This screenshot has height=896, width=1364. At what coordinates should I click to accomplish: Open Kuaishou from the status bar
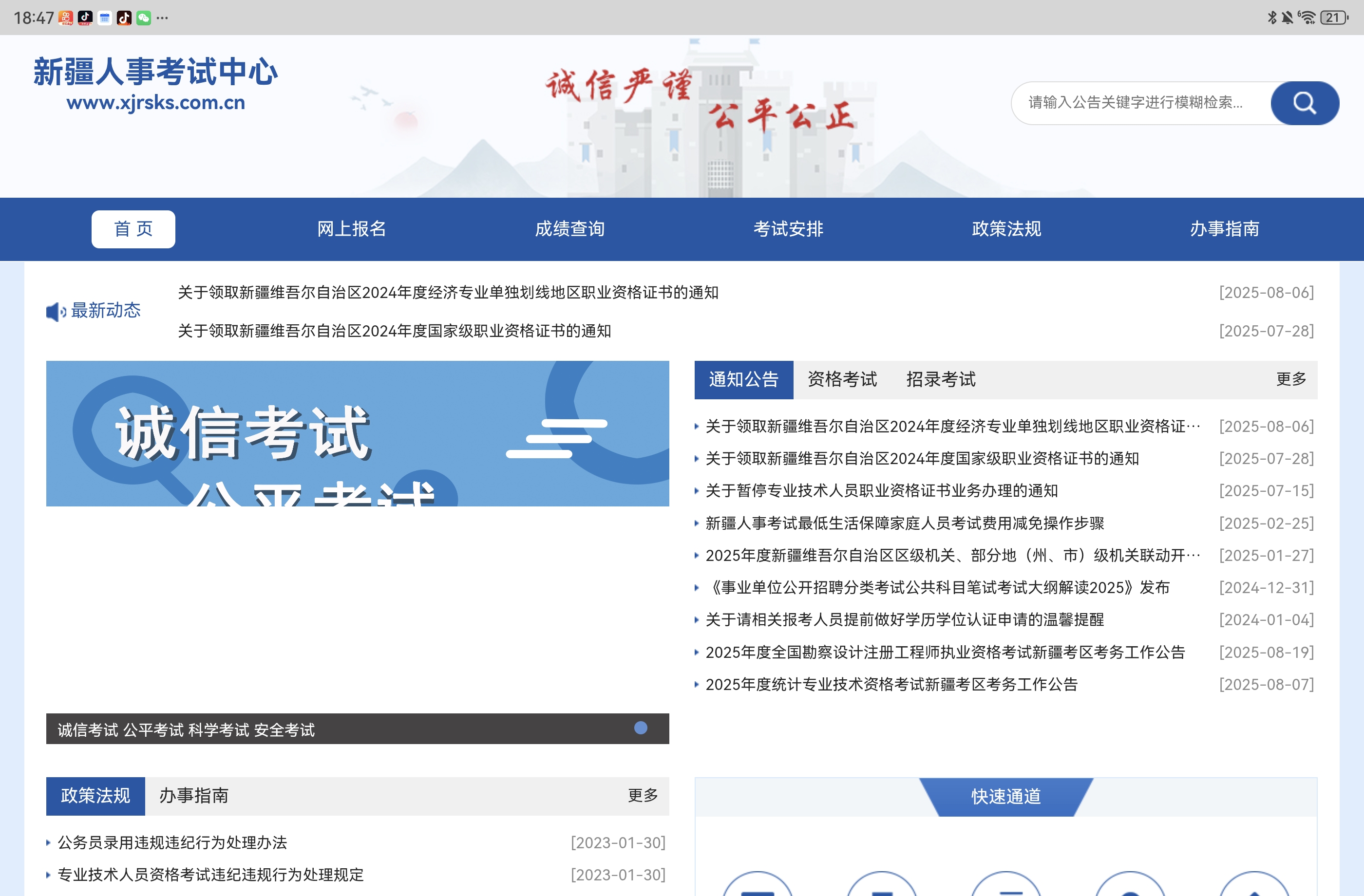pyautogui.click(x=65, y=17)
